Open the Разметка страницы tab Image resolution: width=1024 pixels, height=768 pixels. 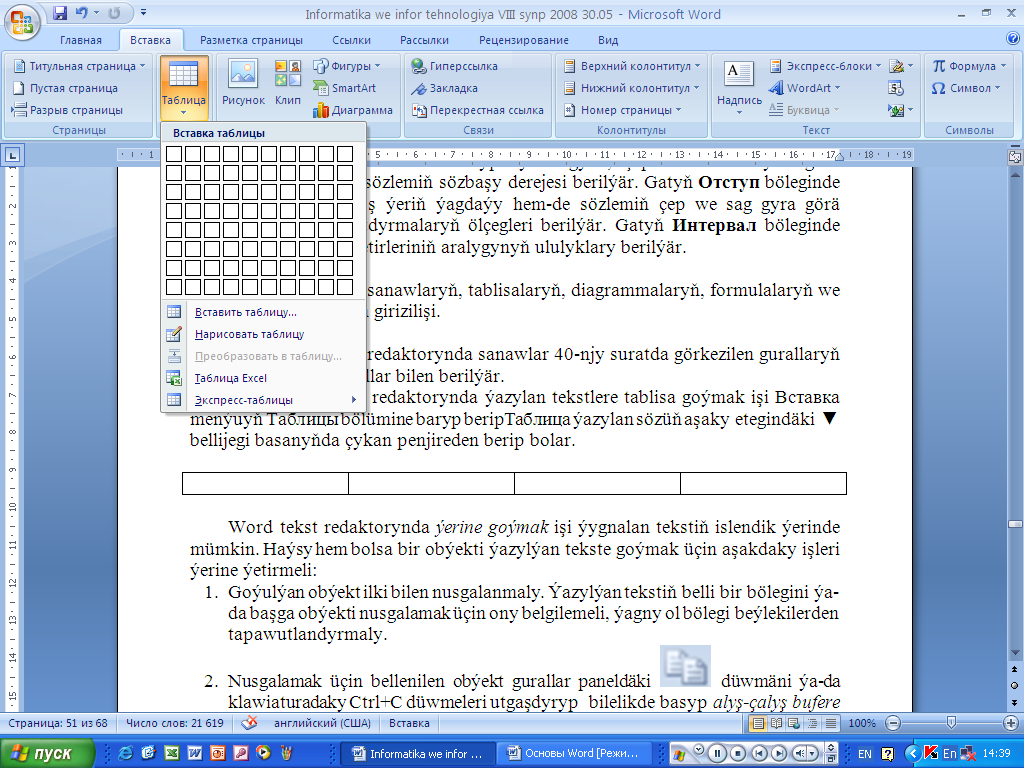(251, 40)
